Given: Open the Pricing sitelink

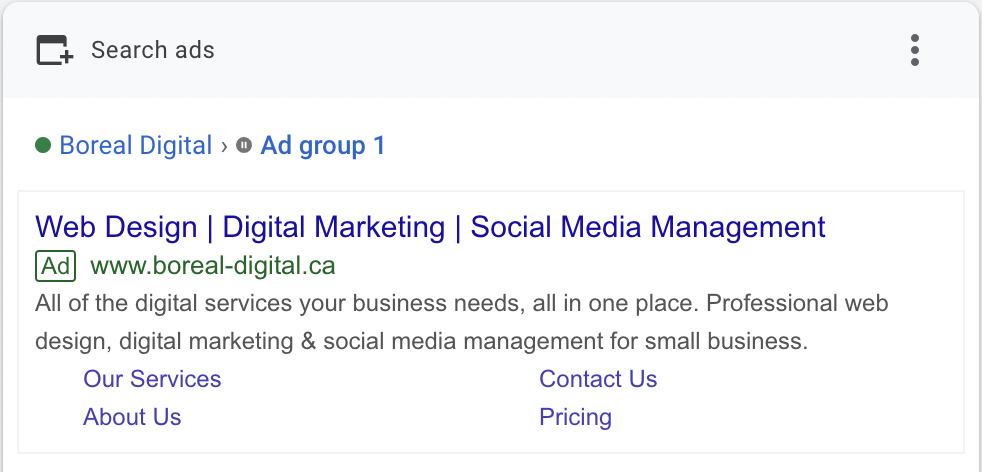Looking at the screenshot, I should (x=575, y=417).
